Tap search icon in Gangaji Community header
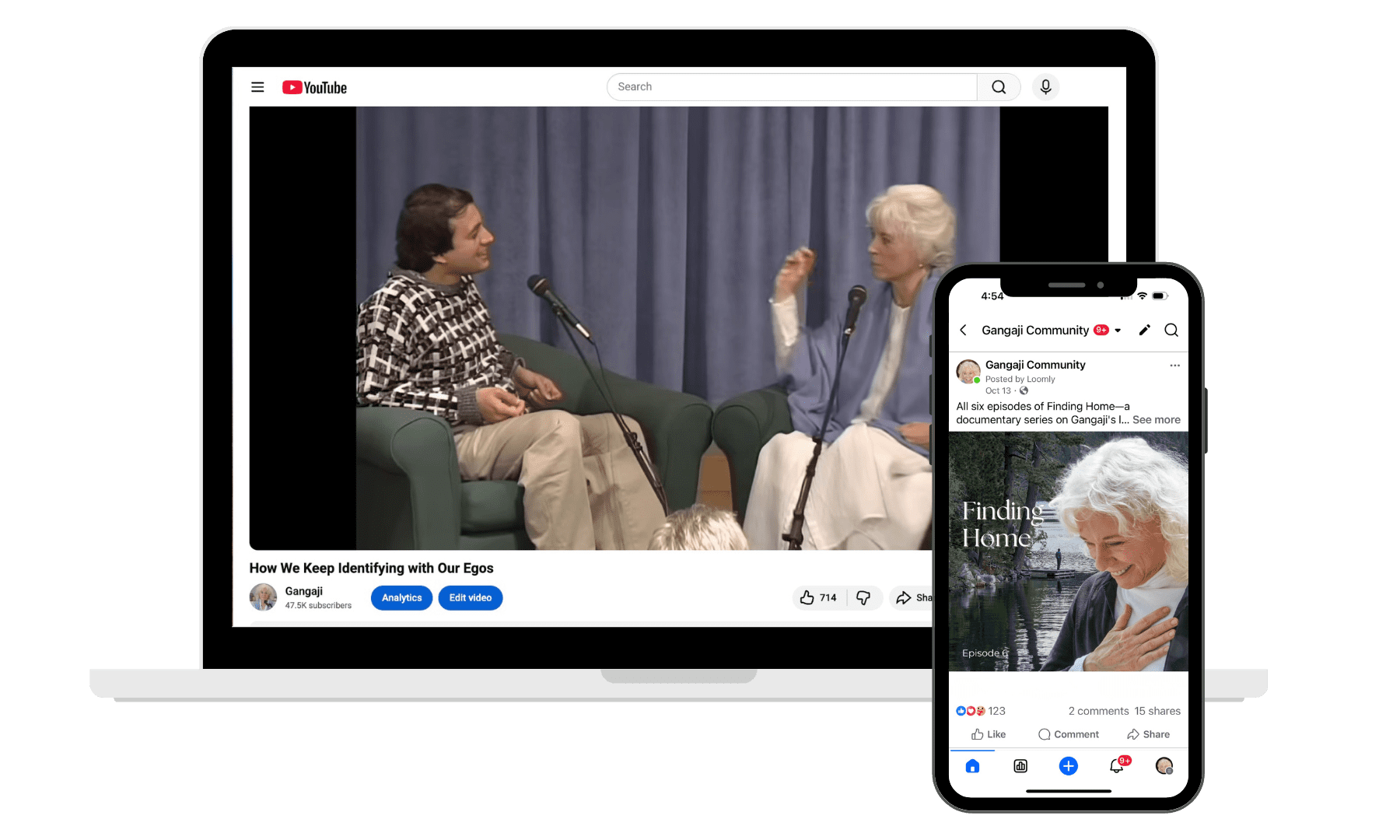The width and height of the screenshot is (1400, 840). (1171, 331)
